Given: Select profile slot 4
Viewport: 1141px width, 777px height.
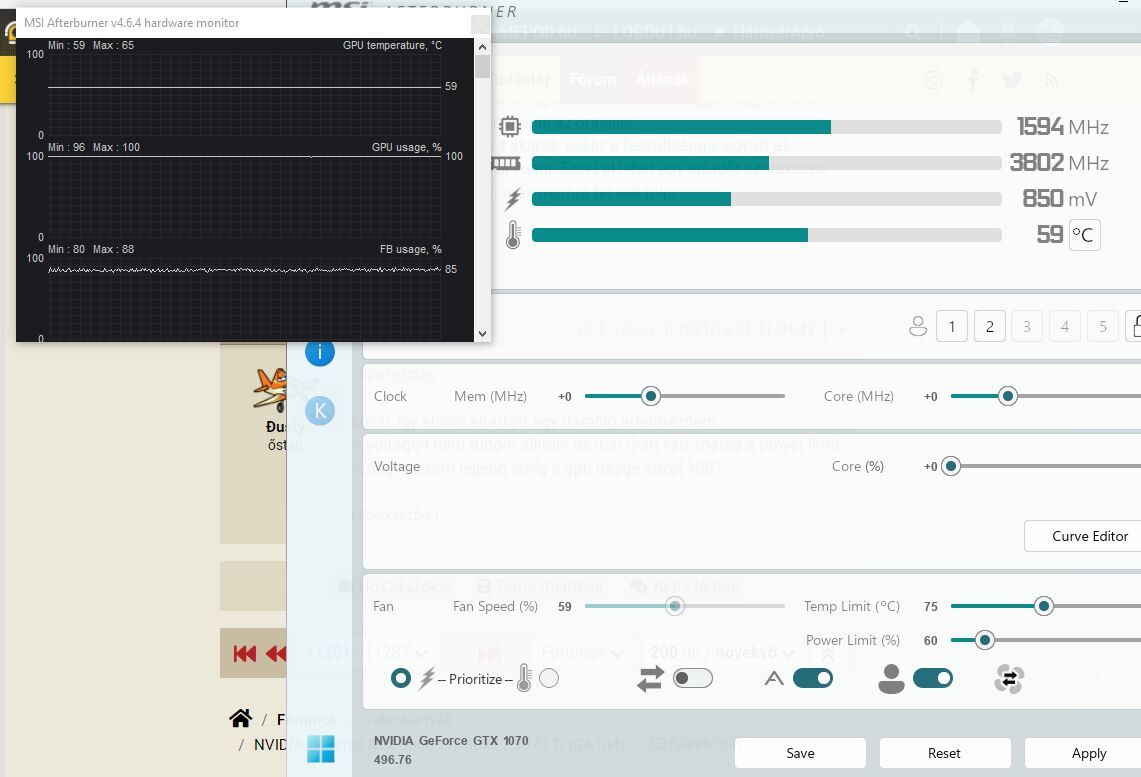Looking at the screenshot, I should 1065,327.
